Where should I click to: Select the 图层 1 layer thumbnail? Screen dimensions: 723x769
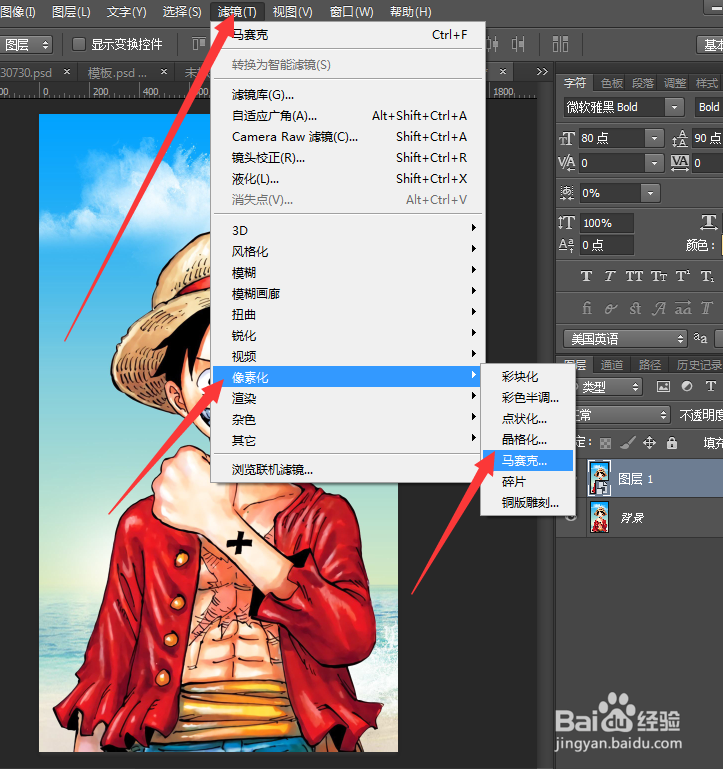(x=599, y=478)
